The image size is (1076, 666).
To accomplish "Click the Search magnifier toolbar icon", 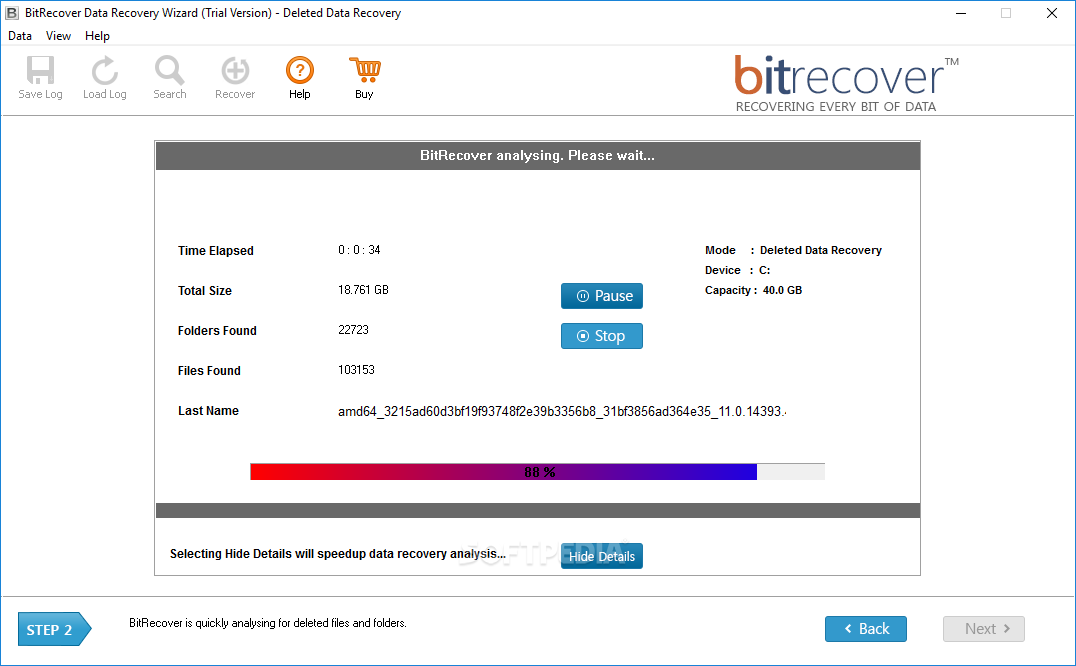I will 169,70.
